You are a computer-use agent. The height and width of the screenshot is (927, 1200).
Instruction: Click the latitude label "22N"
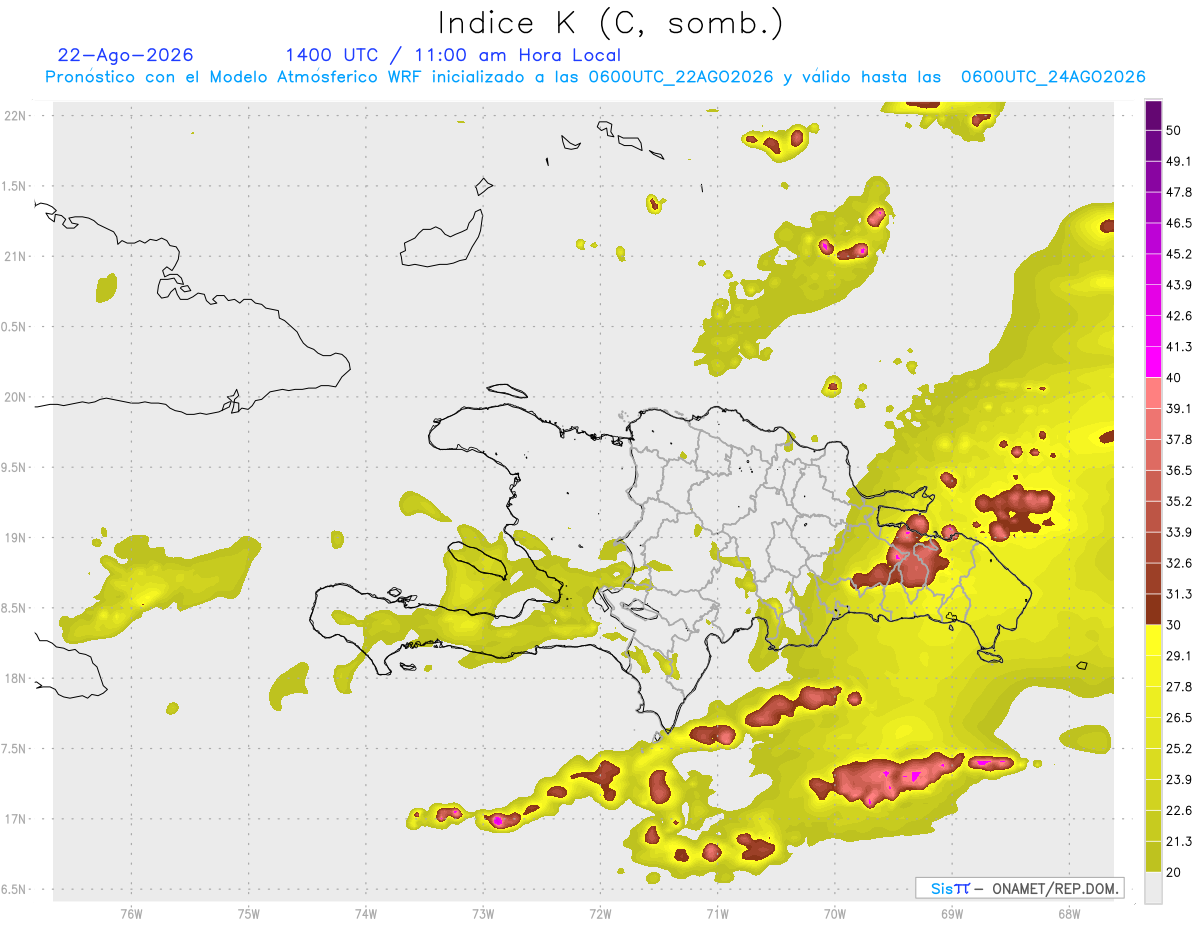(16, 115)
